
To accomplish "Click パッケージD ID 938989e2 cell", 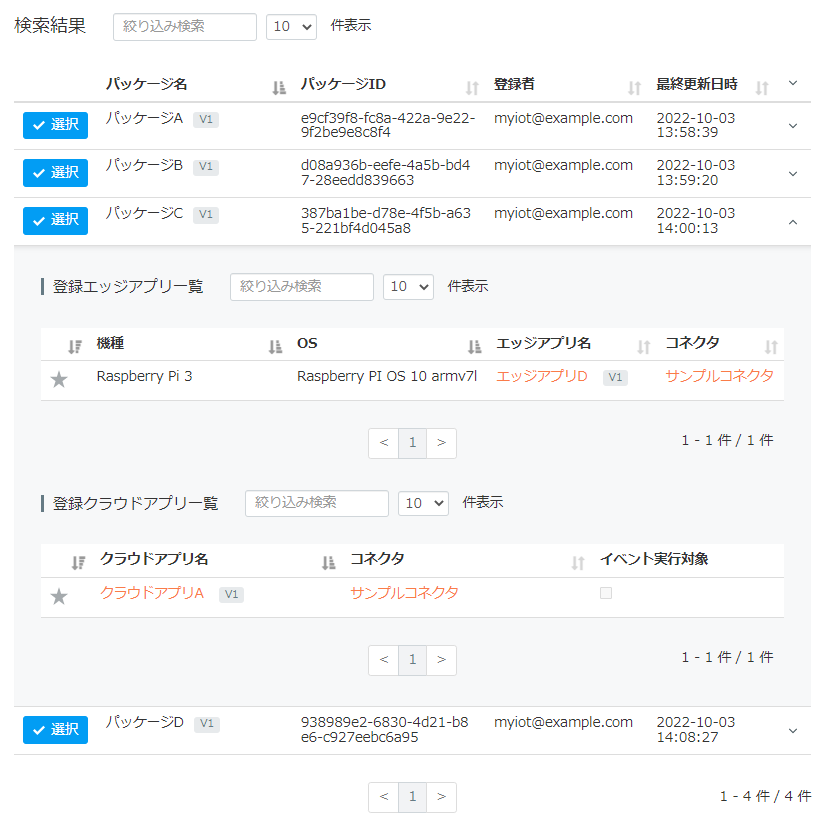I will [x=385, y=730].
